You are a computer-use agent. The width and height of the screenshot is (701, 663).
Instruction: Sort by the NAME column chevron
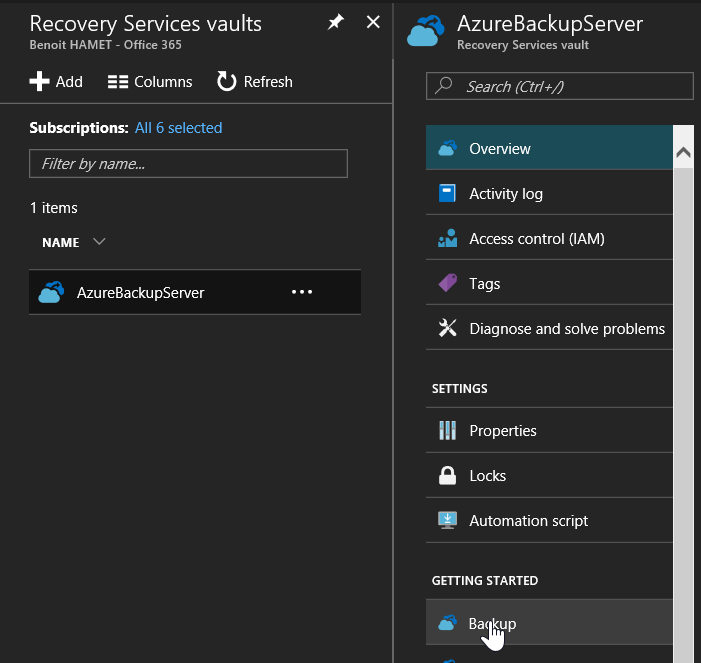click(99, 242)
